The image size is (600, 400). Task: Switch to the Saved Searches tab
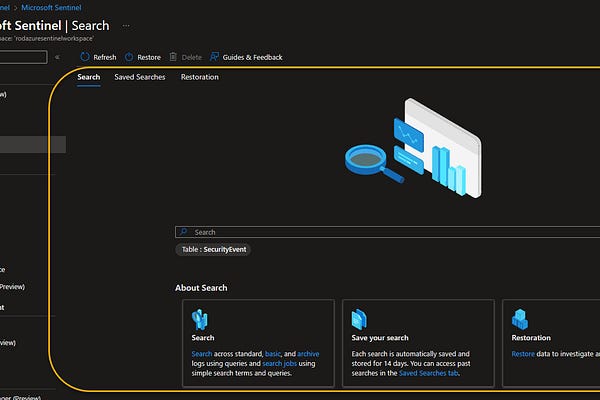coord(140,77)
